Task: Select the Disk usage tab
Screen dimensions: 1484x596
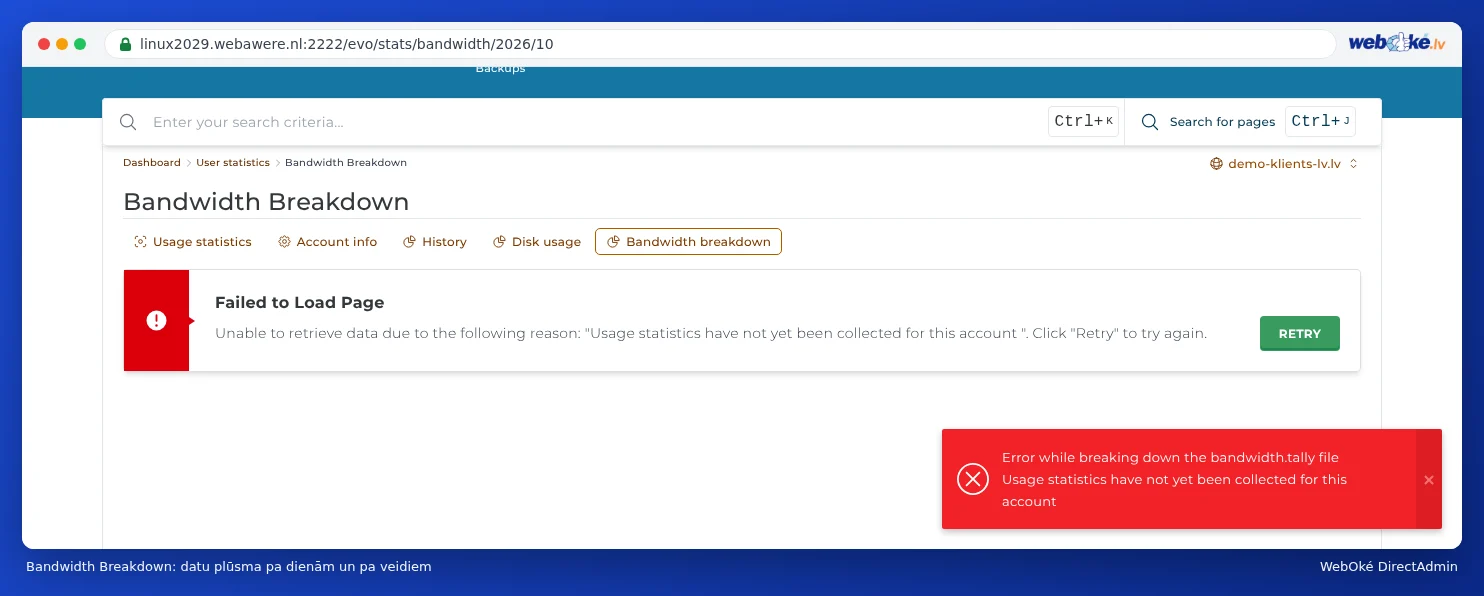Action: pyautogui.click(x=537, y=242)
